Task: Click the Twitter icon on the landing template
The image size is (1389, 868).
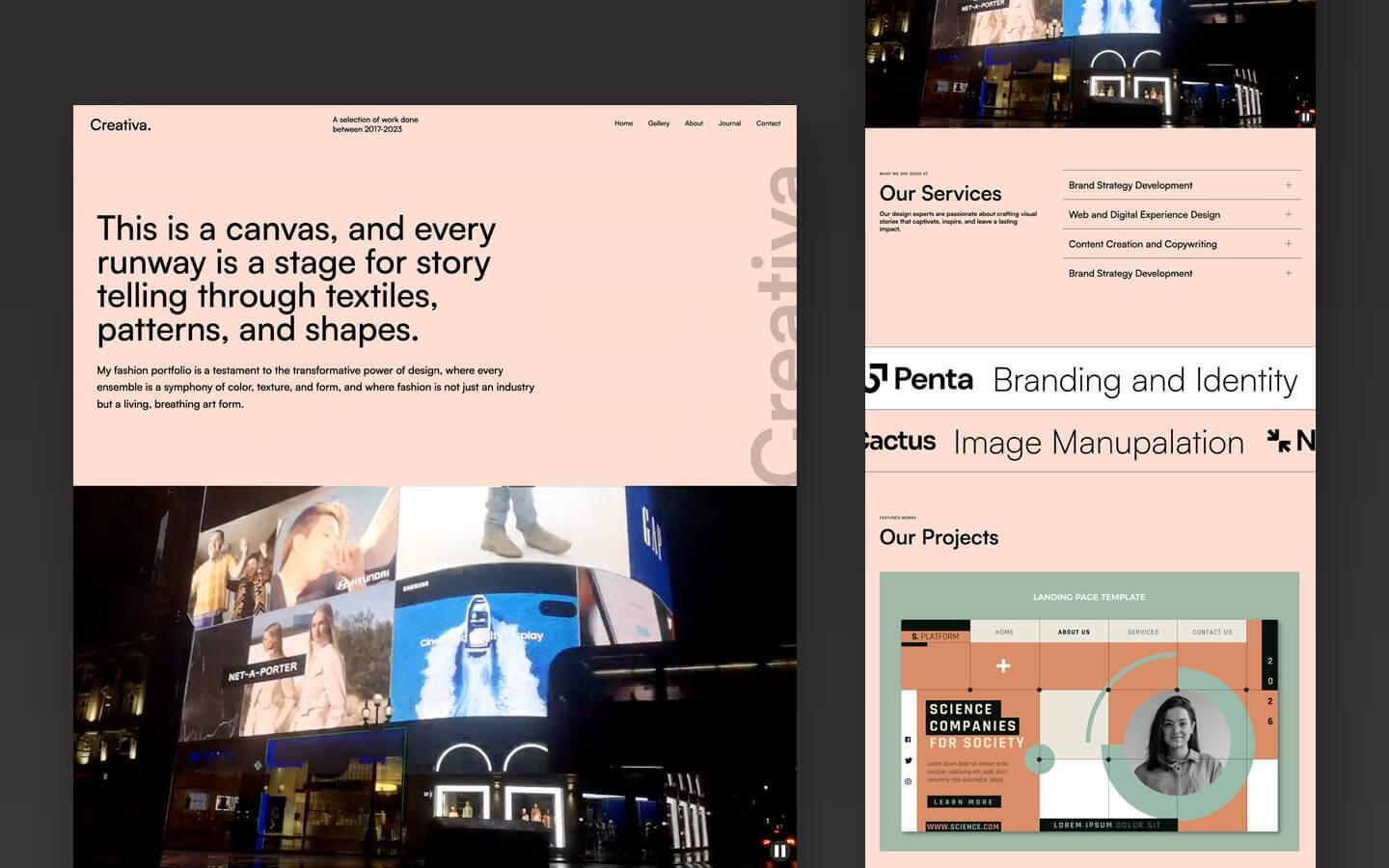Action: point(908,760)
